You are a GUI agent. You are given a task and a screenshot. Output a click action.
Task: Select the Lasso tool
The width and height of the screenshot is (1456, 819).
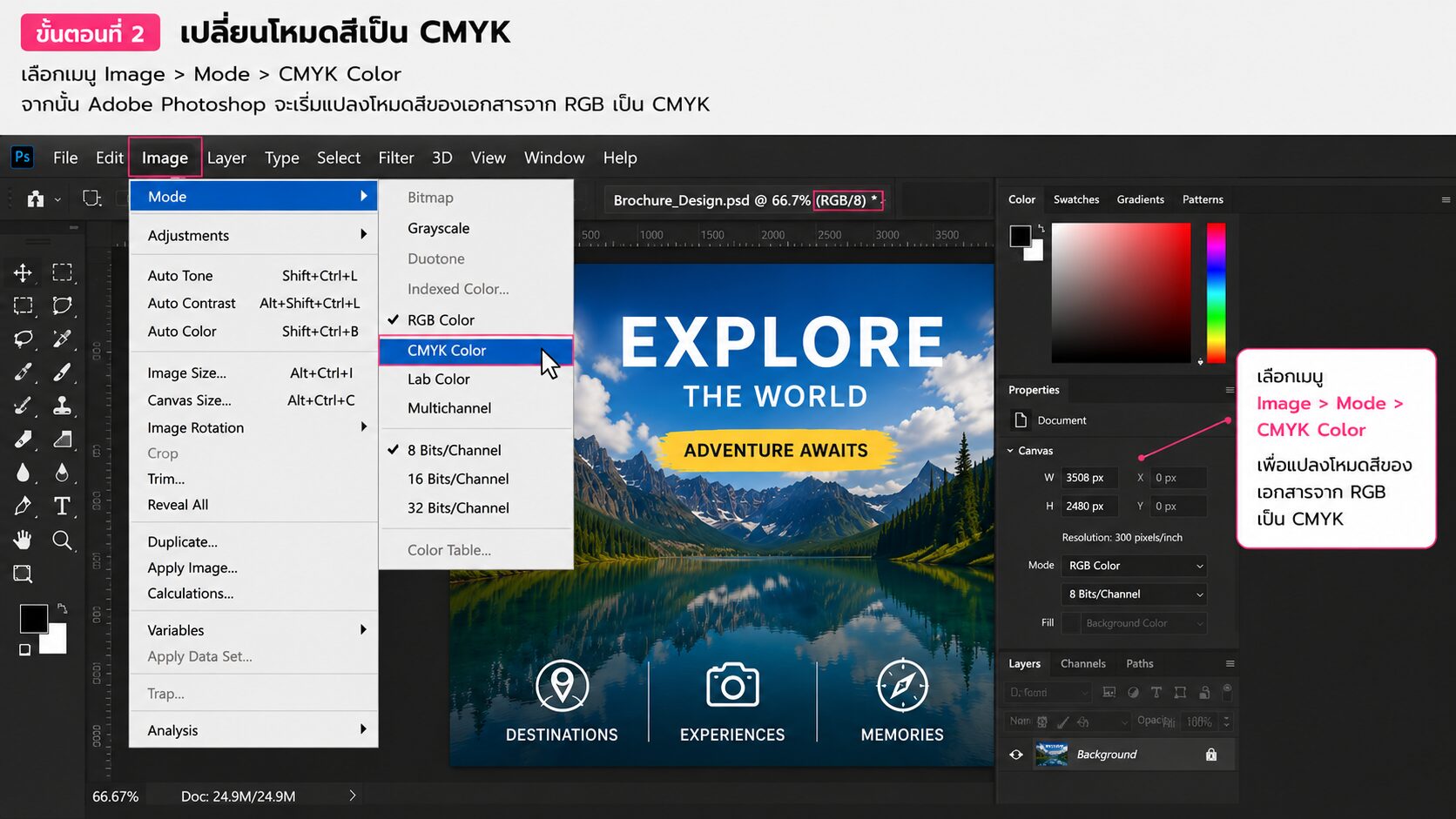23,339
